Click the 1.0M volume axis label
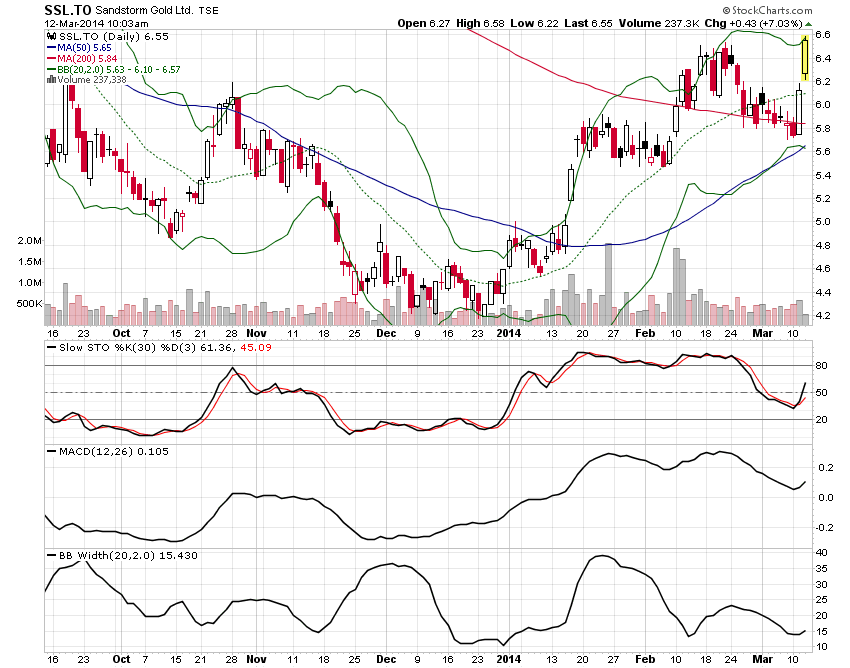Image resolution: width=850 pixels, height=668 pixels. [30, 282]
